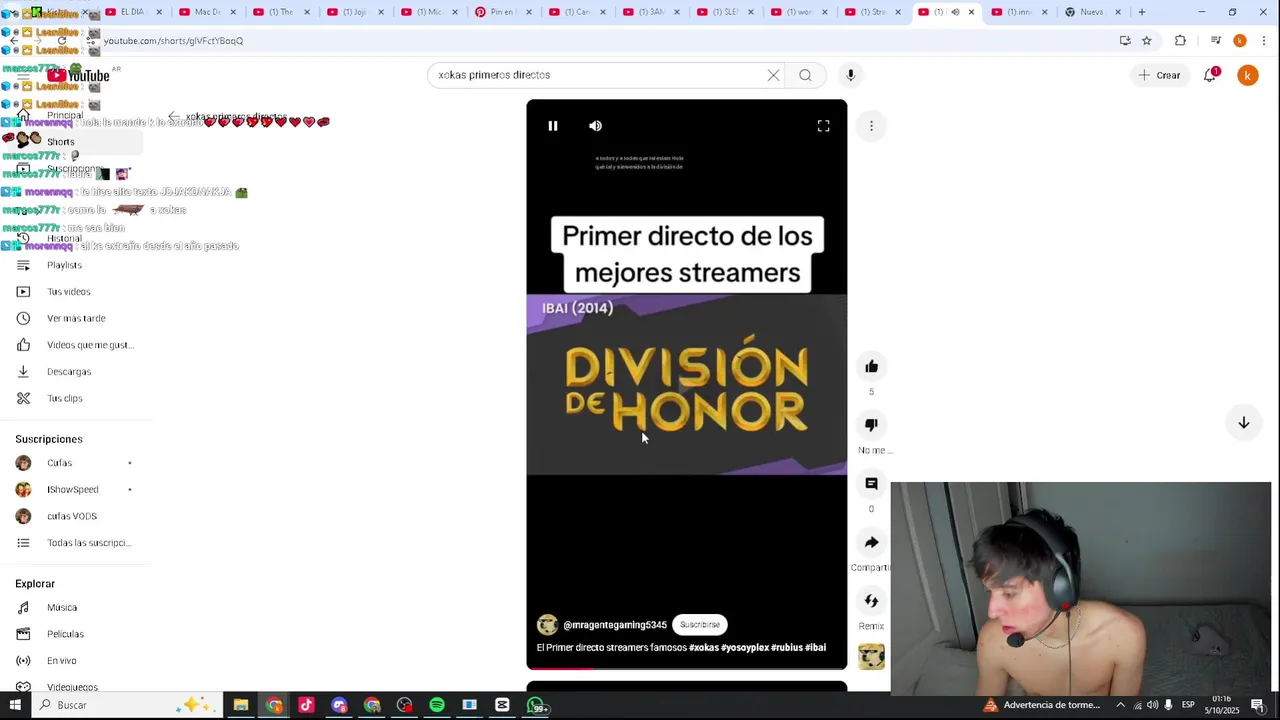Open a new browser tab with the plus
Image resolution: width=1280 pixels, height=720 pixels.
[x=1142, y=12]
